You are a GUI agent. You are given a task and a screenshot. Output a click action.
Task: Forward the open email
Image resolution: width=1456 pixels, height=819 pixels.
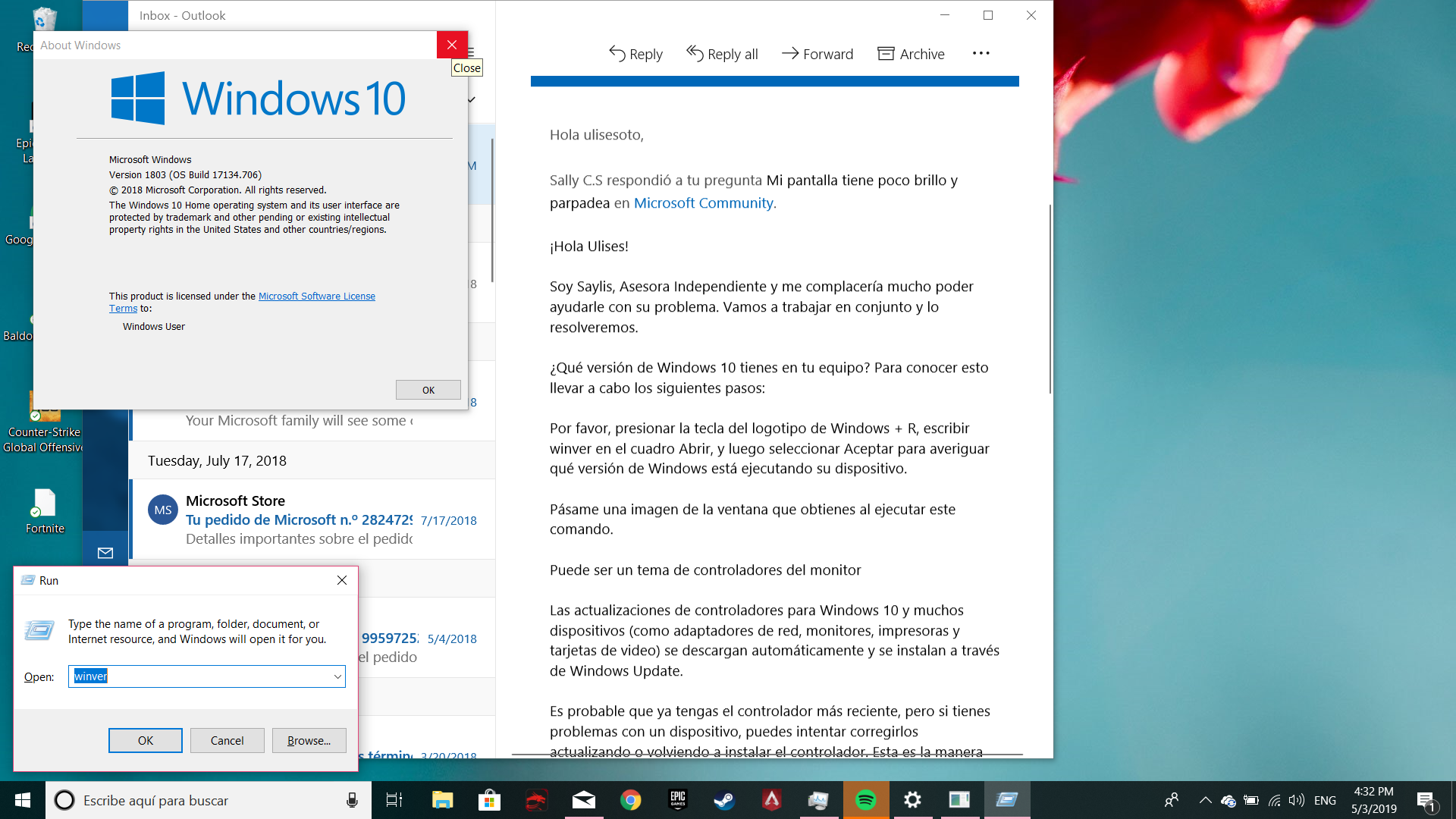tap(817, 54)
